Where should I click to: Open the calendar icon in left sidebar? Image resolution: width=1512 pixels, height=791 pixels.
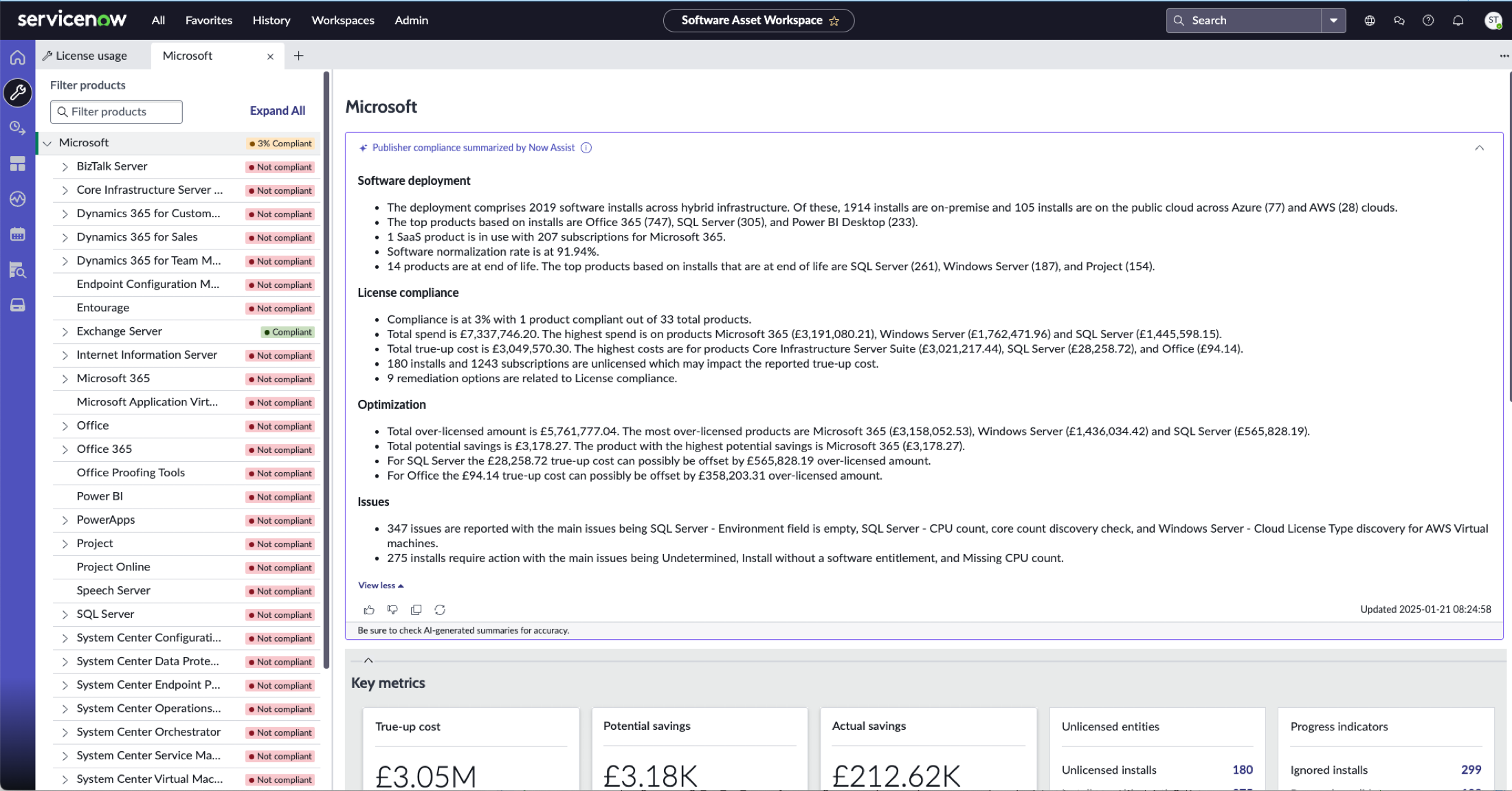(x=18, y=234)
